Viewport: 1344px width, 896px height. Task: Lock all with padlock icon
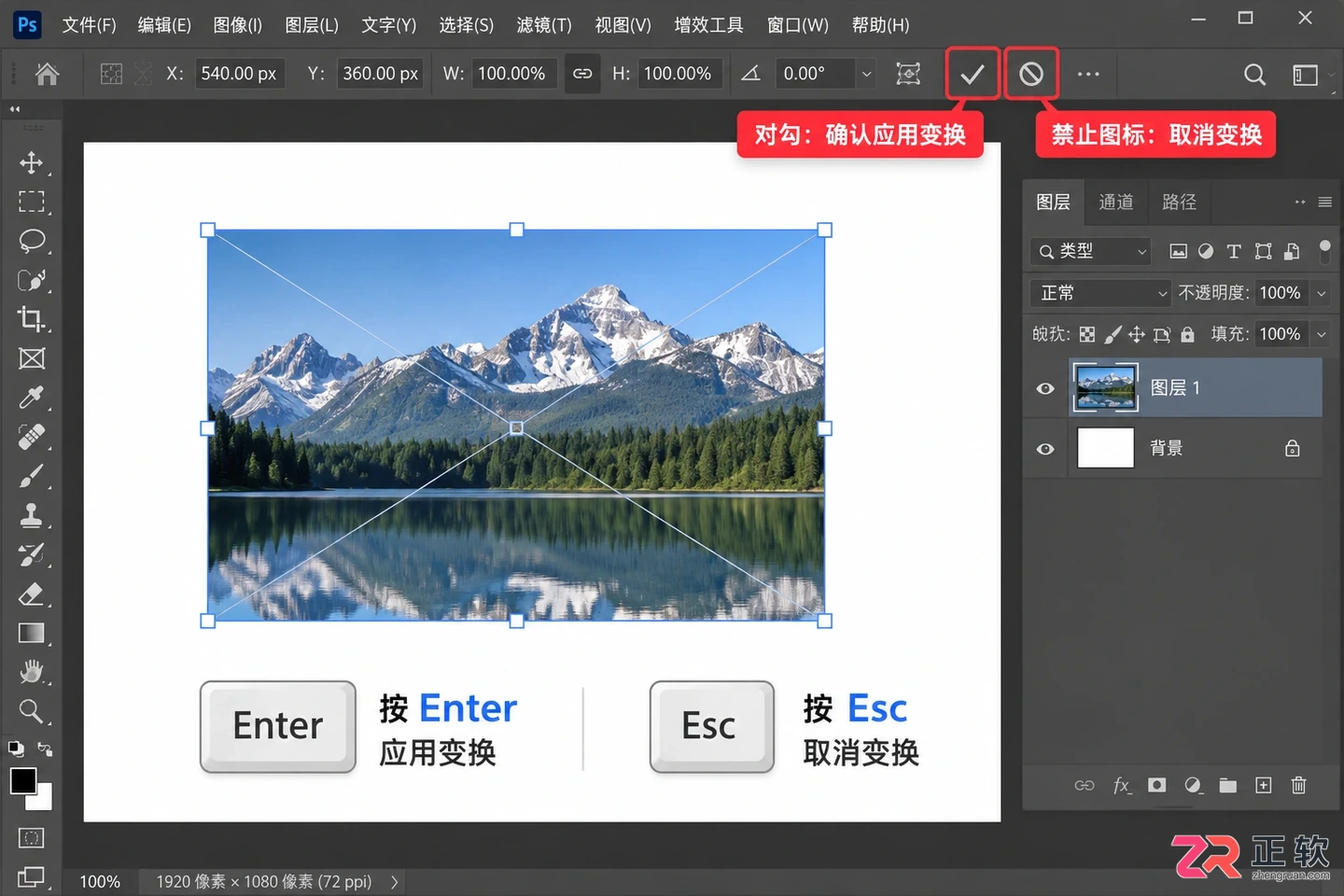(1187, 334)
